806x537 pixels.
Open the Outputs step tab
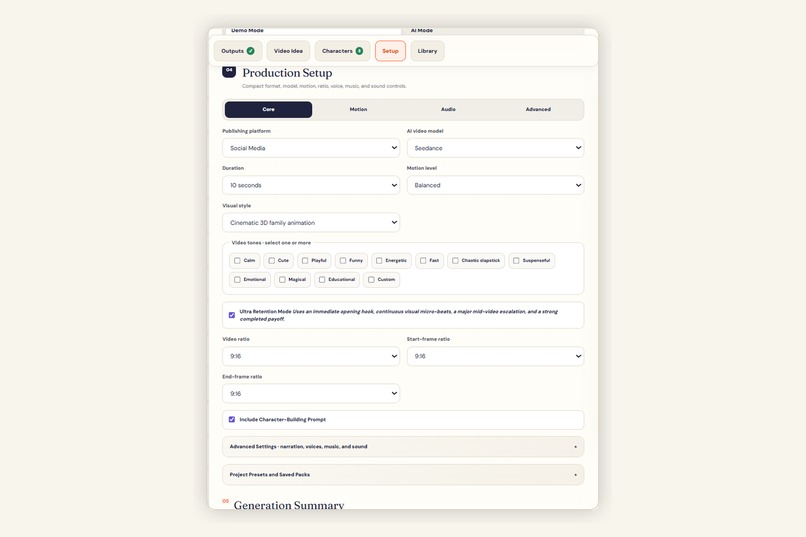click(x=238, y=51)
